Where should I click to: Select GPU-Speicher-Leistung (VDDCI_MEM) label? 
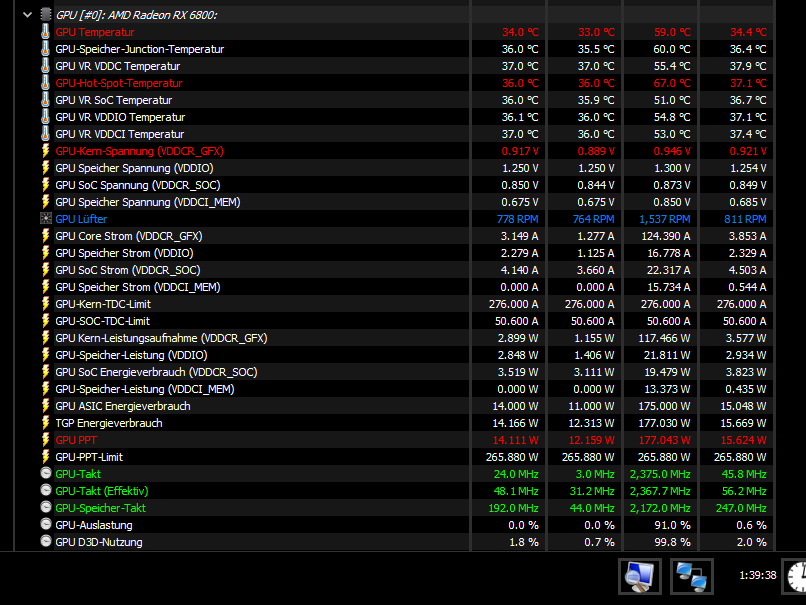[145, 389]
